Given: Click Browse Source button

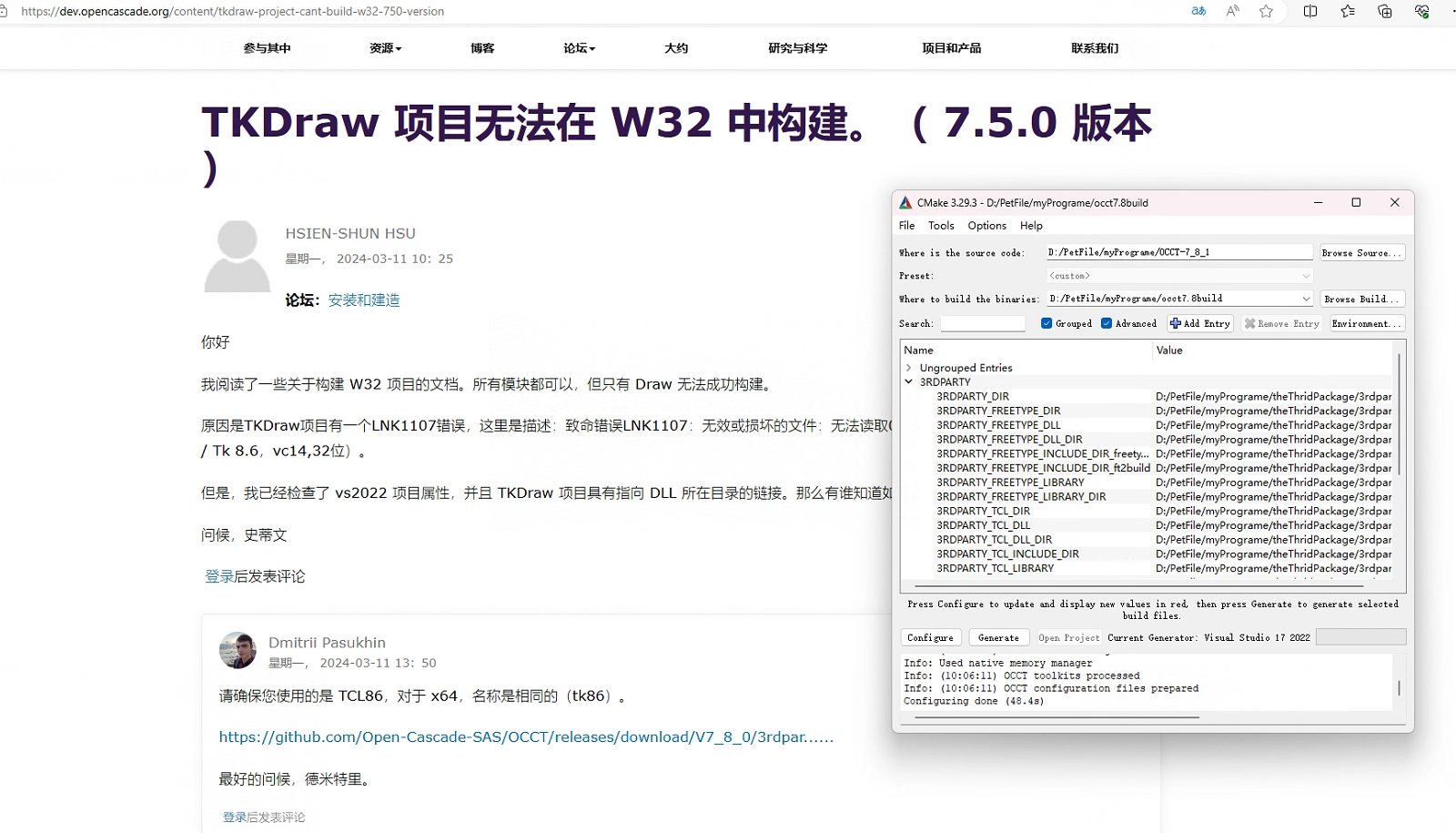Looking at the screenshot, I should click(1362, 252).
